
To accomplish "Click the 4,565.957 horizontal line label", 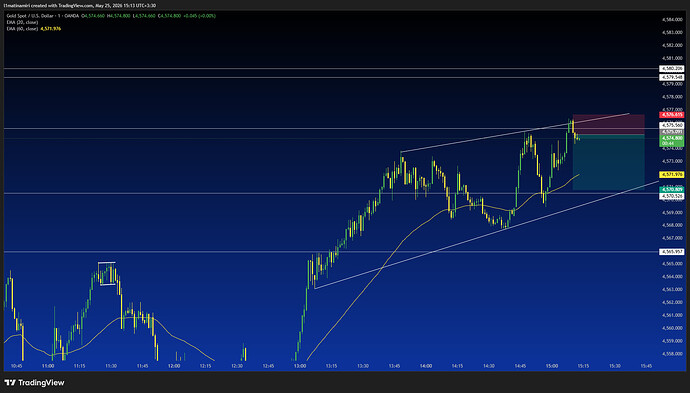I will coord(672,252).
